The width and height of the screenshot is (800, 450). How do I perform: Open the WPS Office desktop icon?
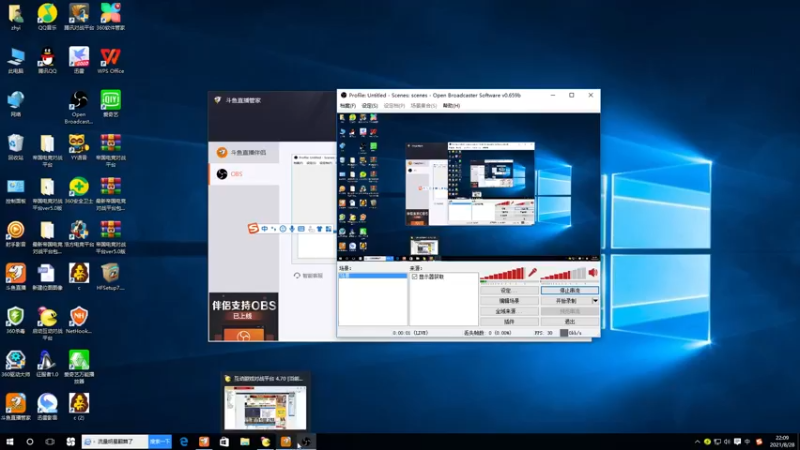110,60
